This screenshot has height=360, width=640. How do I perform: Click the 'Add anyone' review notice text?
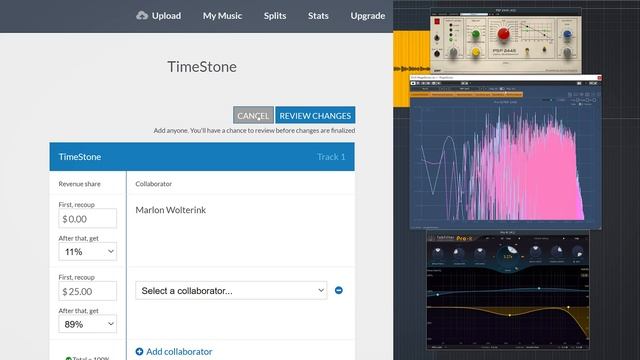(254, 130)
